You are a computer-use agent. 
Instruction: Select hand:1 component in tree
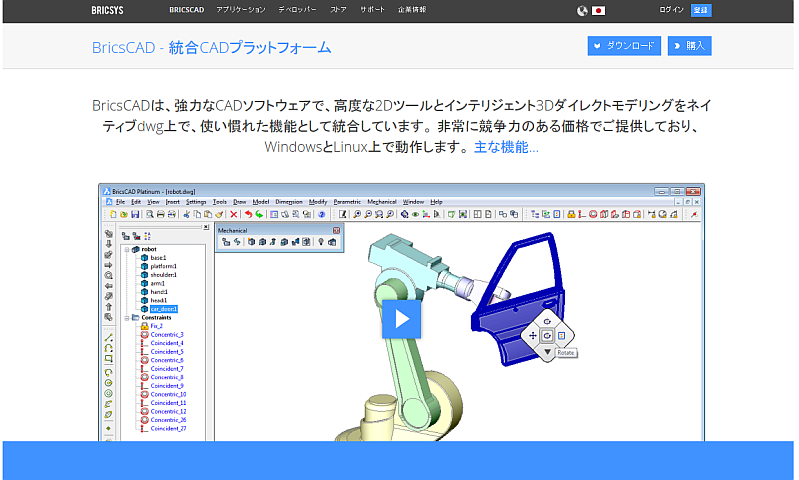click(159, 292)
